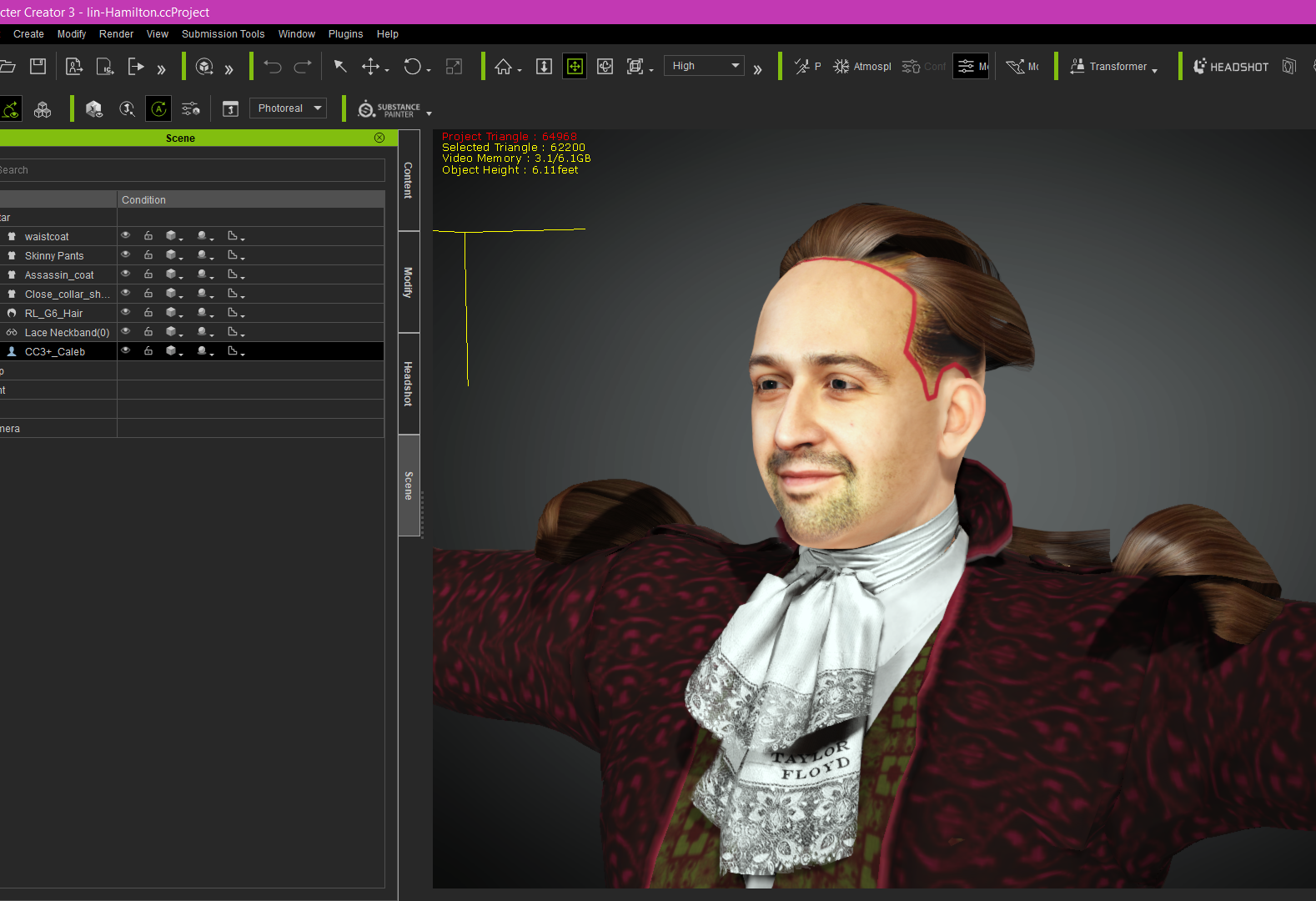1316x901 pixels.
Task: Activate the Move object tool
Action: (370, 67)
